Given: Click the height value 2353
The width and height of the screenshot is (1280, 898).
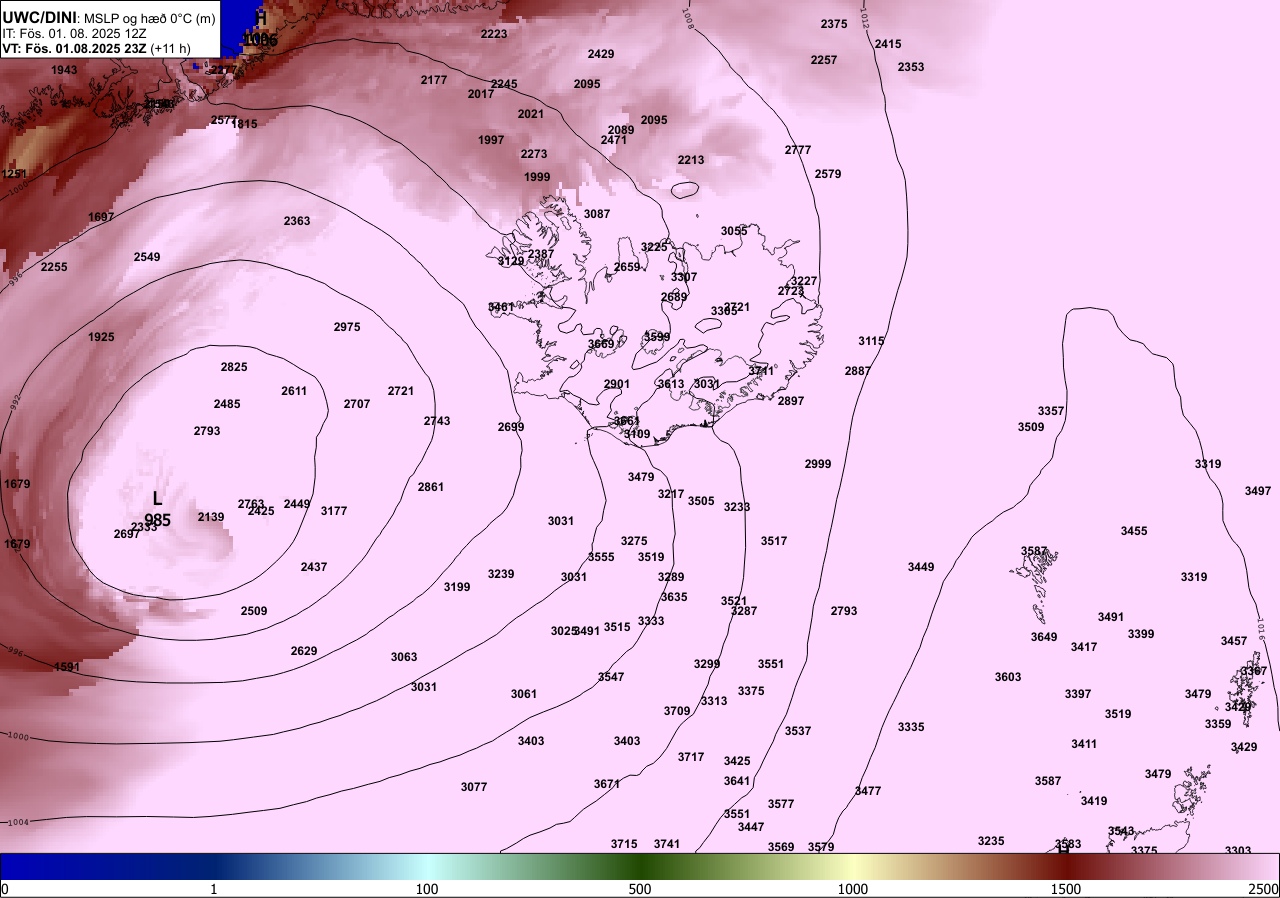Looking at the screenshot, I should coord(911,67).
